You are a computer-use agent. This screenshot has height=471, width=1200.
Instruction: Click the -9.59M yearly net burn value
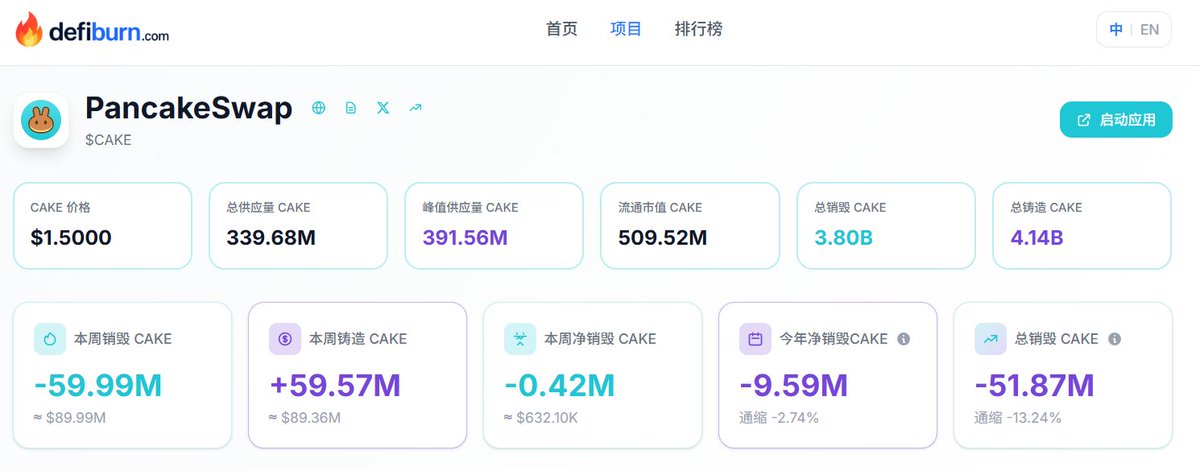pyautogui.click(x=794, y=385)
